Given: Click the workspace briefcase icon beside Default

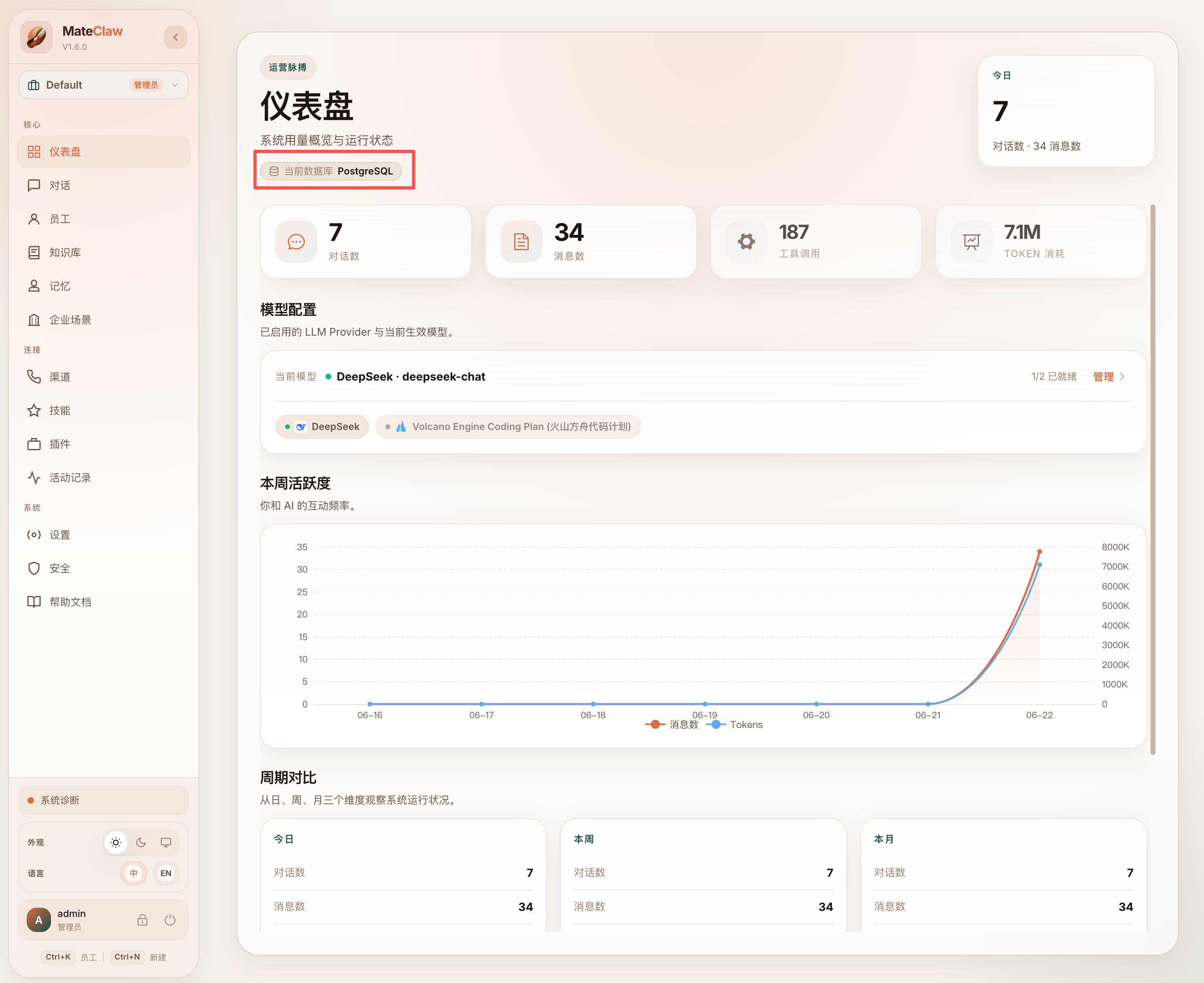Looking at the screenshot, I should point(34,85).
